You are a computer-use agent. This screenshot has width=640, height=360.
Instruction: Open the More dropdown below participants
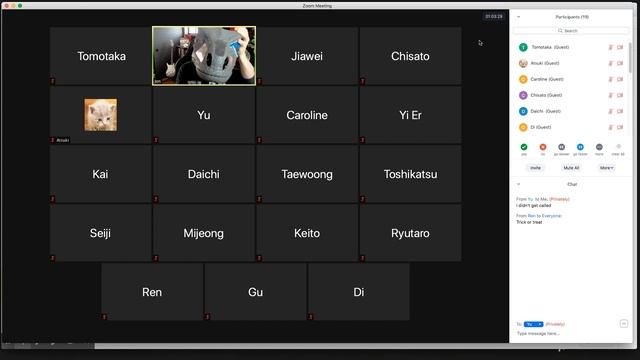(x=607, y=168)
